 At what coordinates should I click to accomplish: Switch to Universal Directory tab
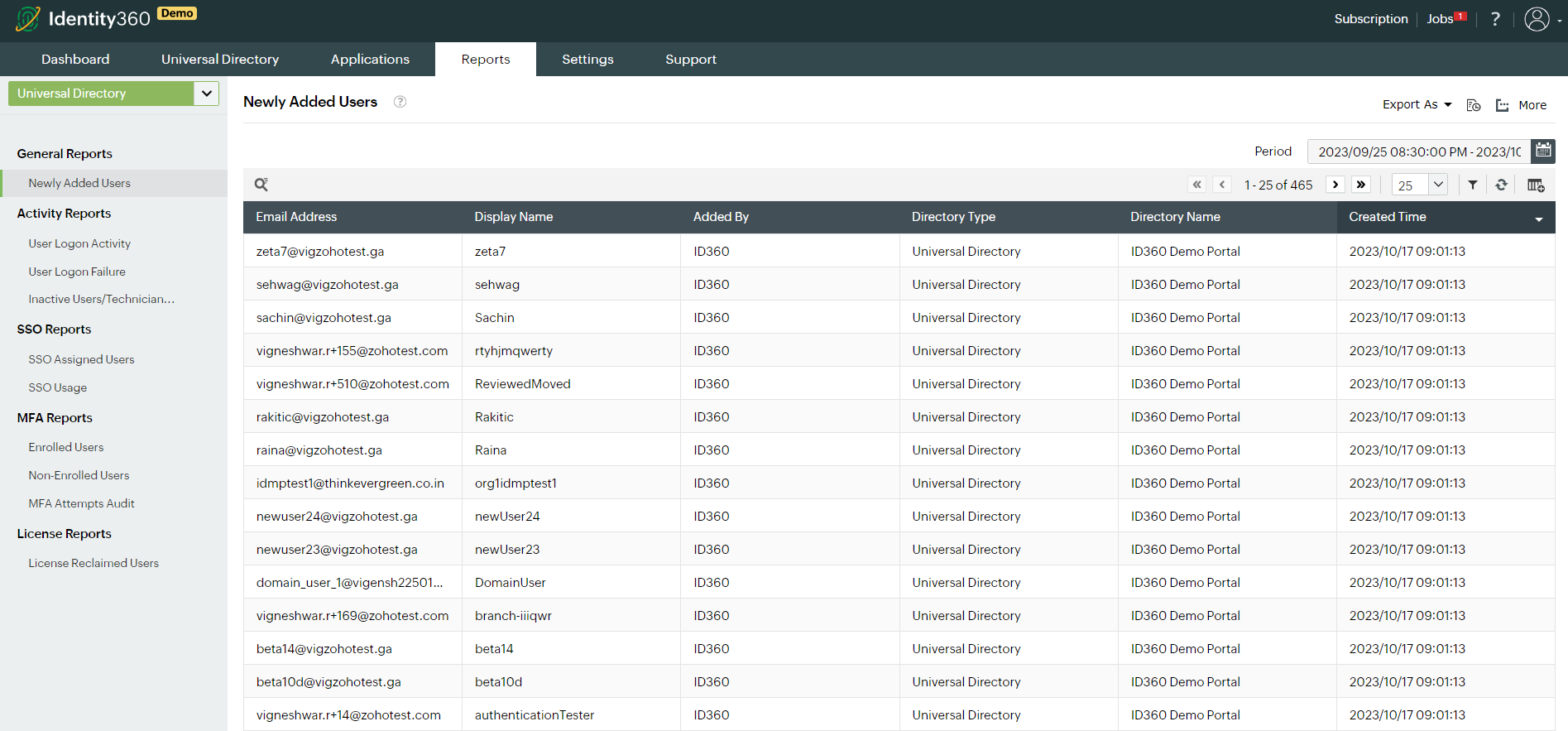220,60
